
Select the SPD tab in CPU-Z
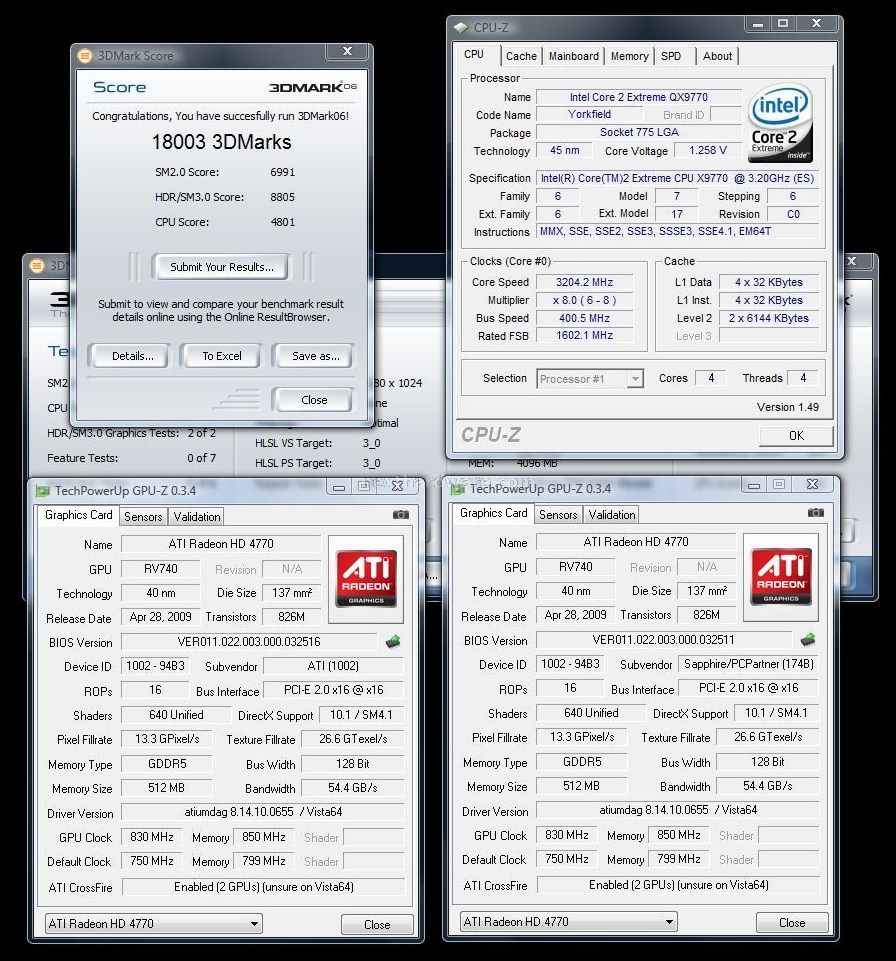pos(671,56)
